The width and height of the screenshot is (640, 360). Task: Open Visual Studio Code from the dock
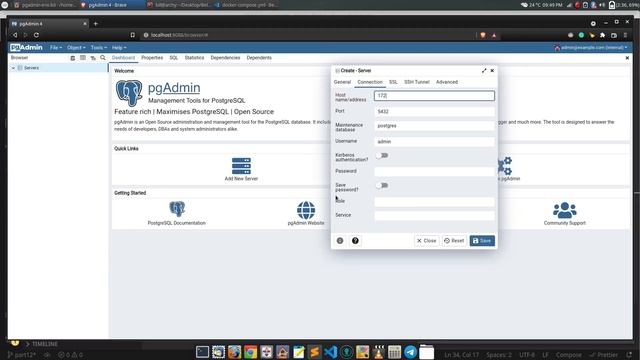coord(331,352)
